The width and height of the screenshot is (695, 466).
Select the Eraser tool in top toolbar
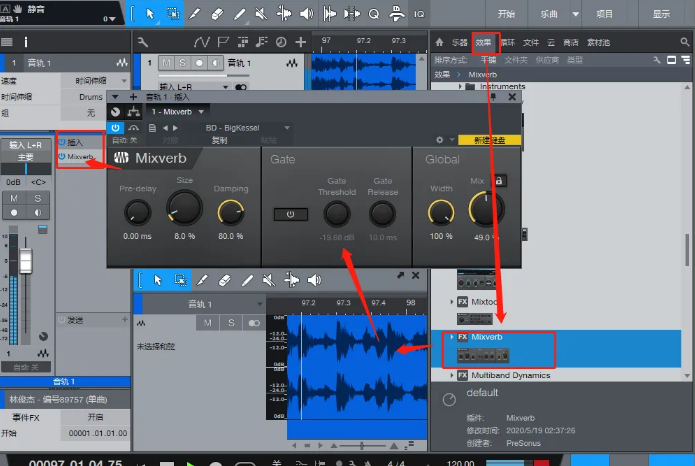coord(217,14)
